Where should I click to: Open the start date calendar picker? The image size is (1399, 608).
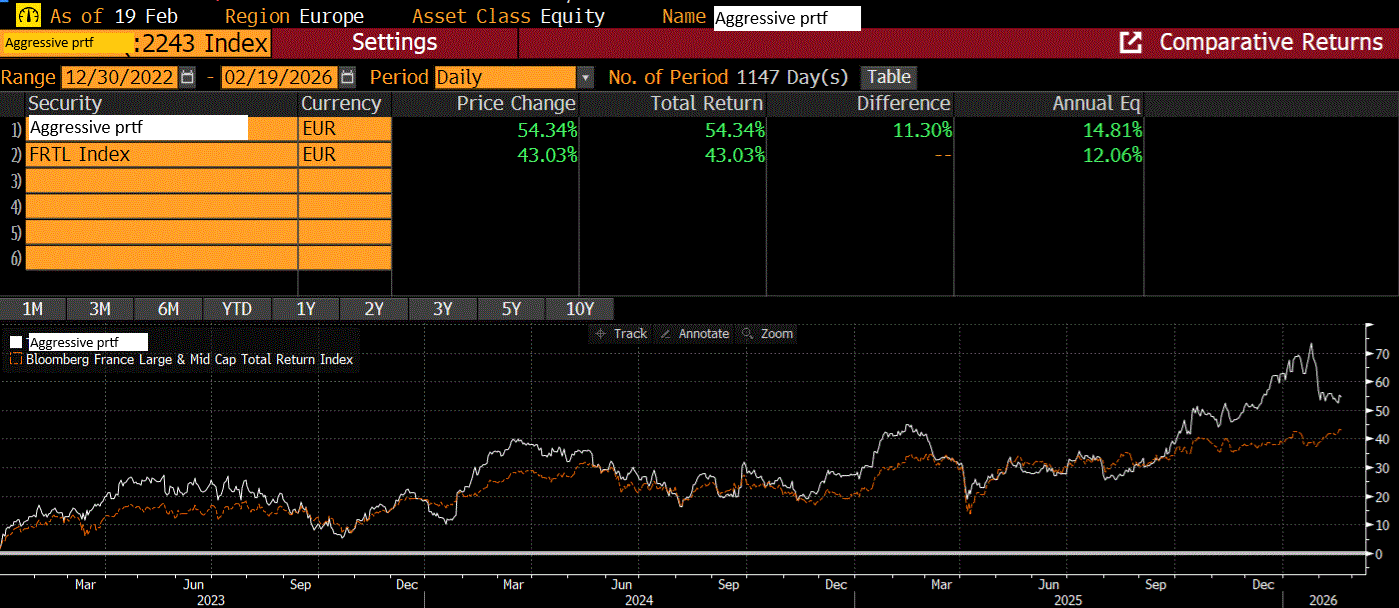(x=187, y=77)
